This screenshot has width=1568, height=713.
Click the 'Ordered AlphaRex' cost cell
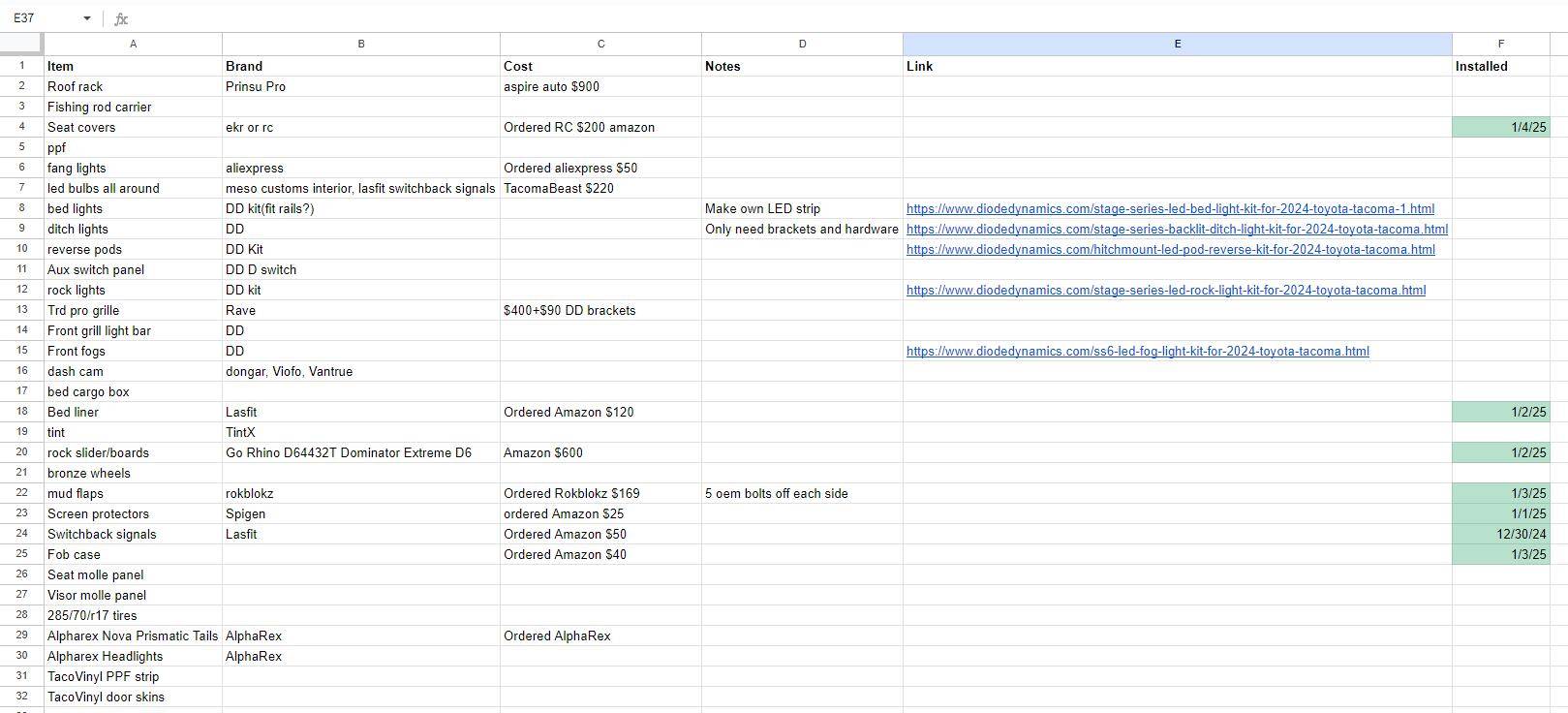point(600,635)
